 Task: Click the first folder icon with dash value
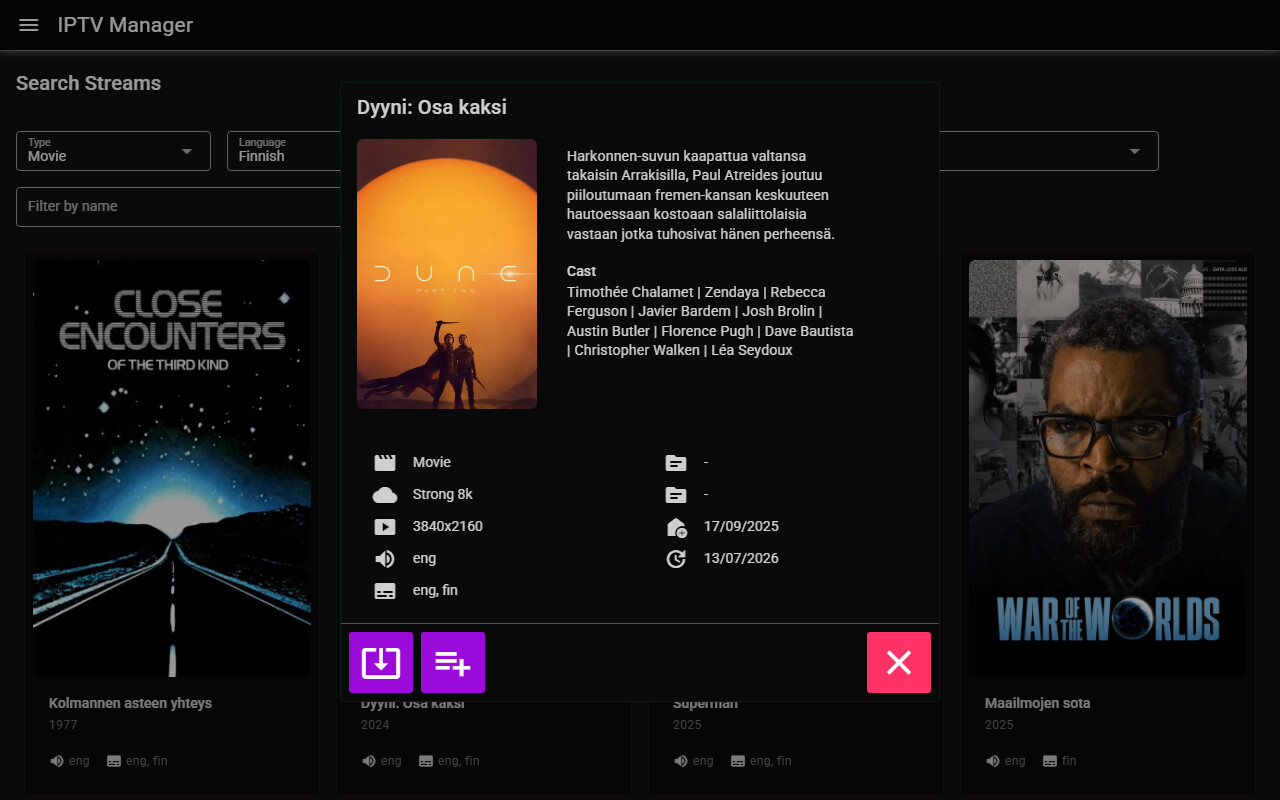(676, 462)
